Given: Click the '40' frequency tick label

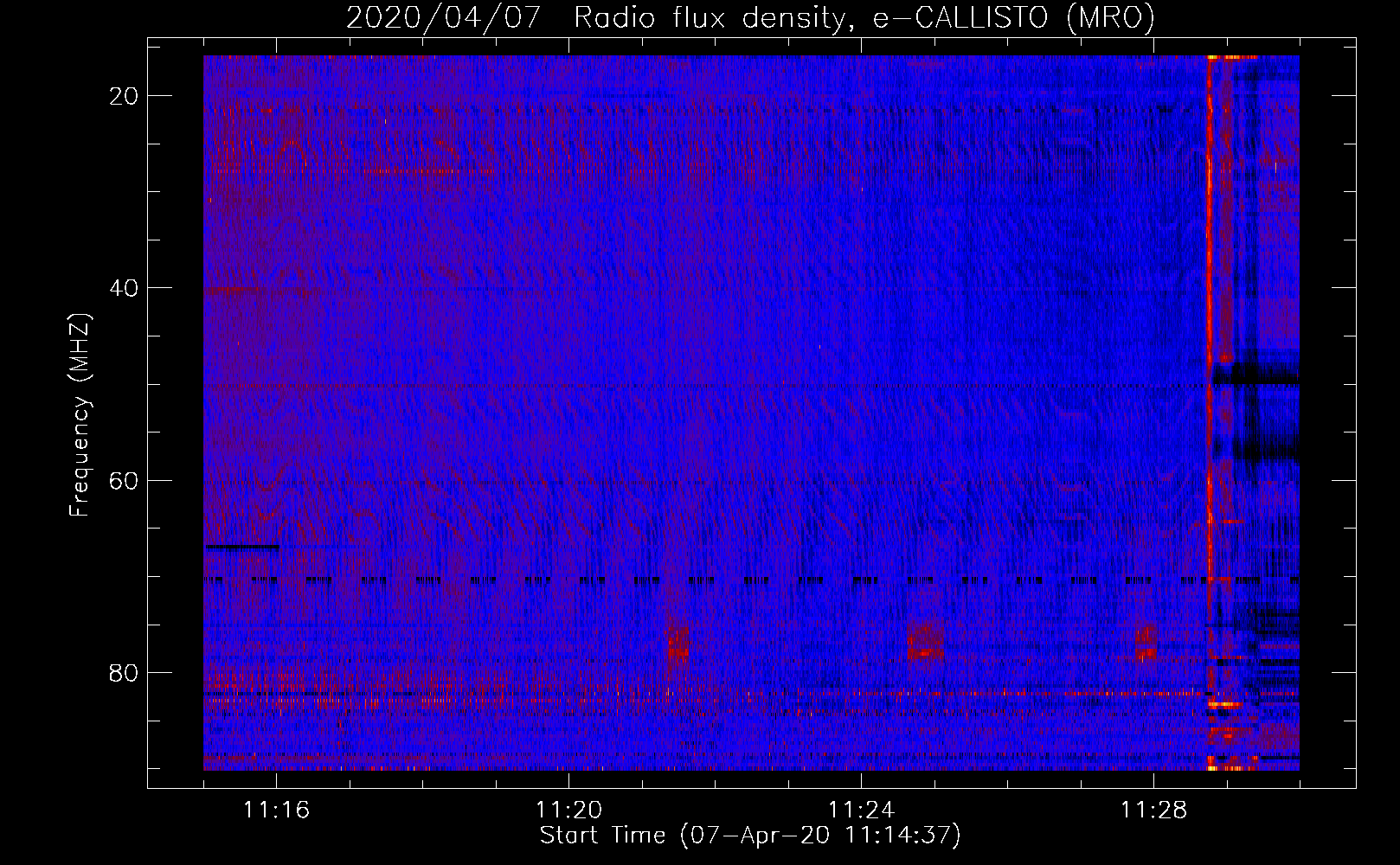Looking at the screenshot, I should click(125, 288).
